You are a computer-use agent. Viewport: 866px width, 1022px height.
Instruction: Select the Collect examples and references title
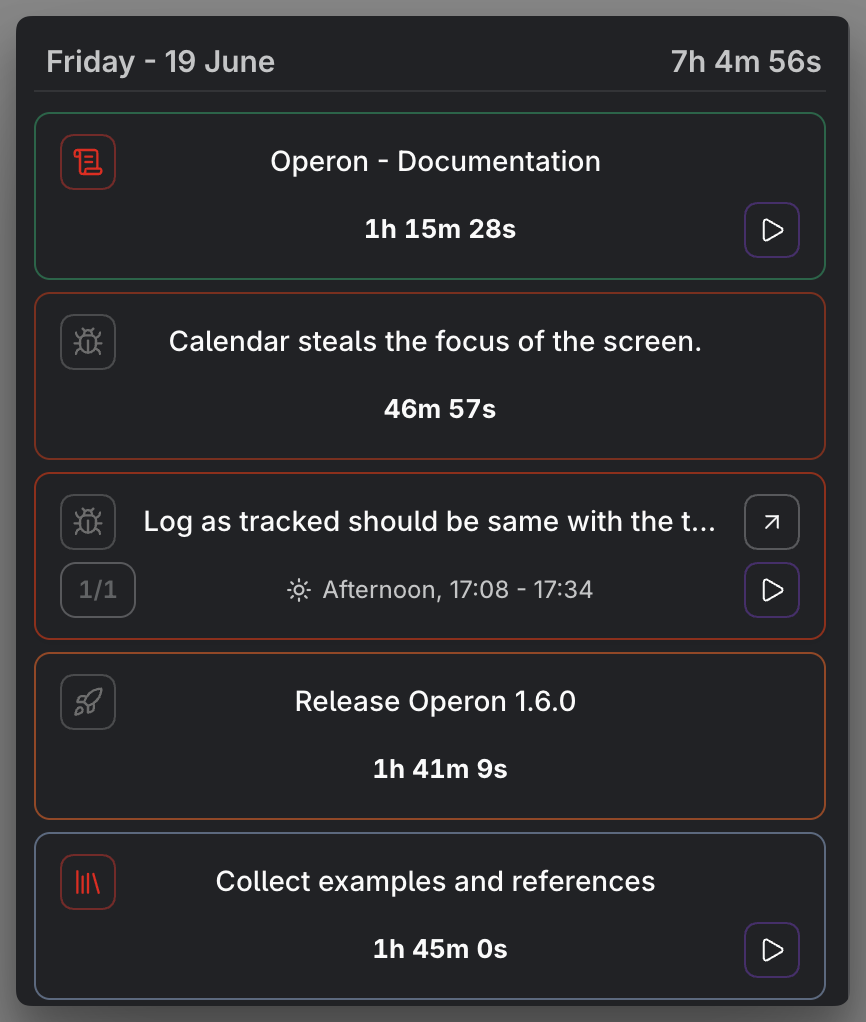(435, 881)
